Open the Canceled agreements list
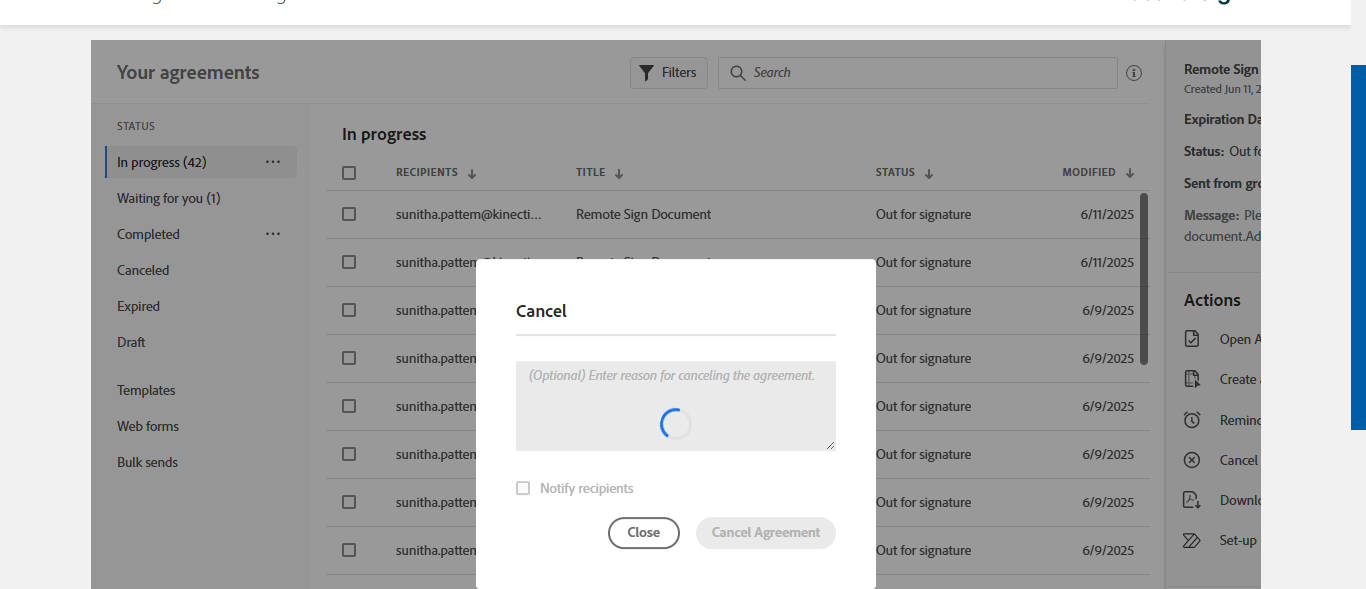 [x=143, y=270]
